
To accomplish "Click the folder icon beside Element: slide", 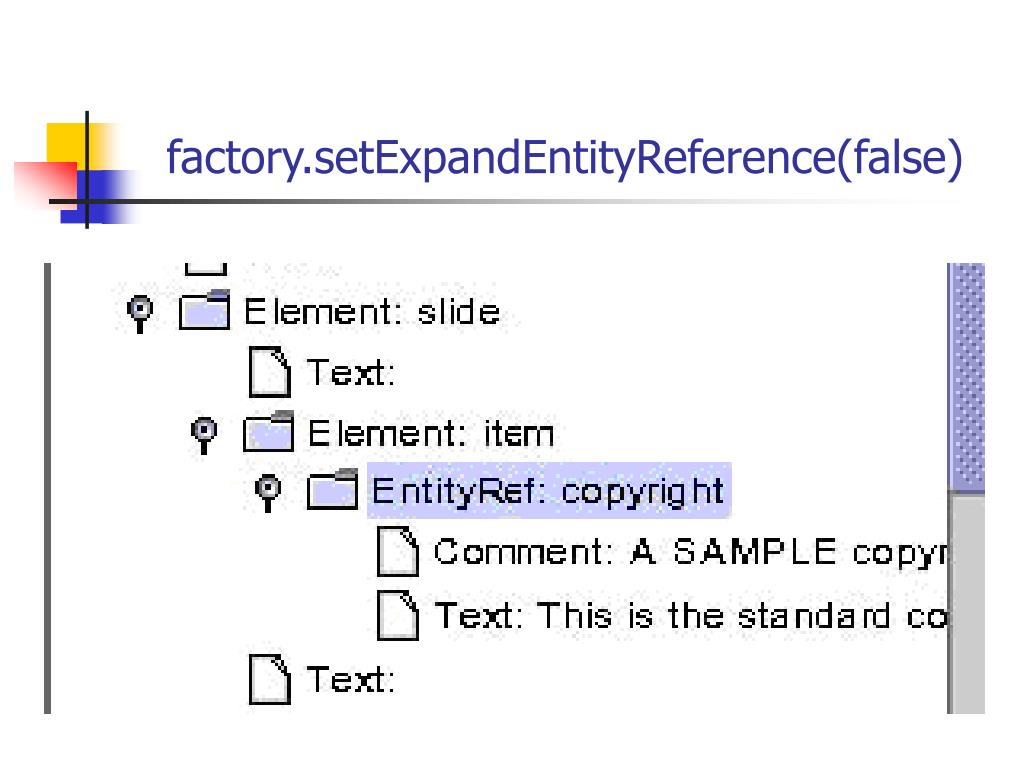I will [204, 310].
